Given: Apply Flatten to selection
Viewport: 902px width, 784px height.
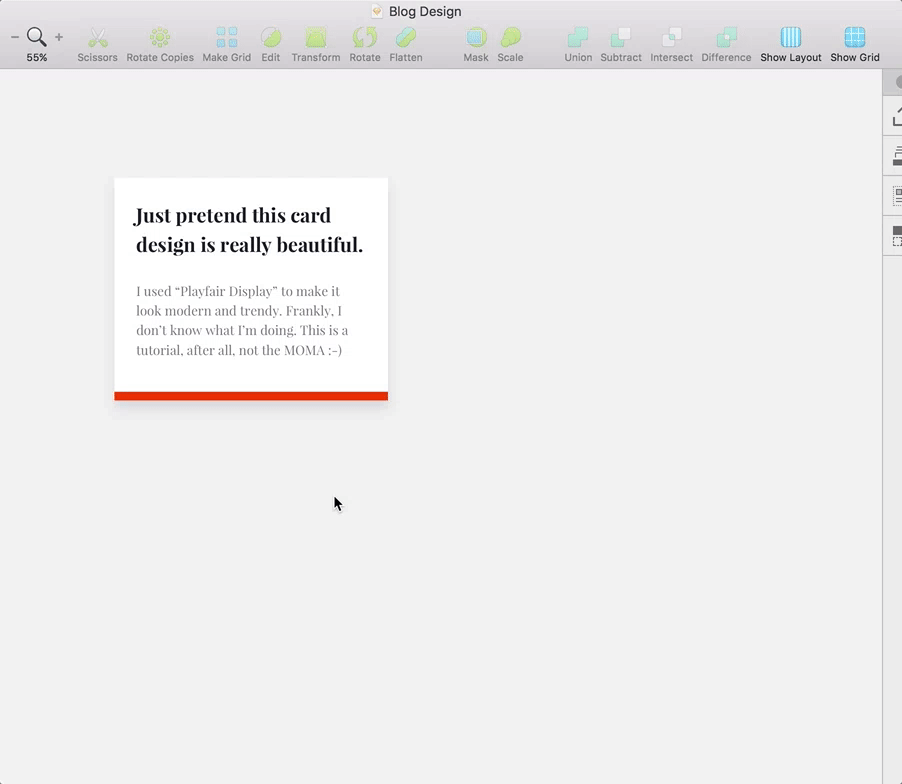Looking at the screenshot, I should click(x=406, y=44).
